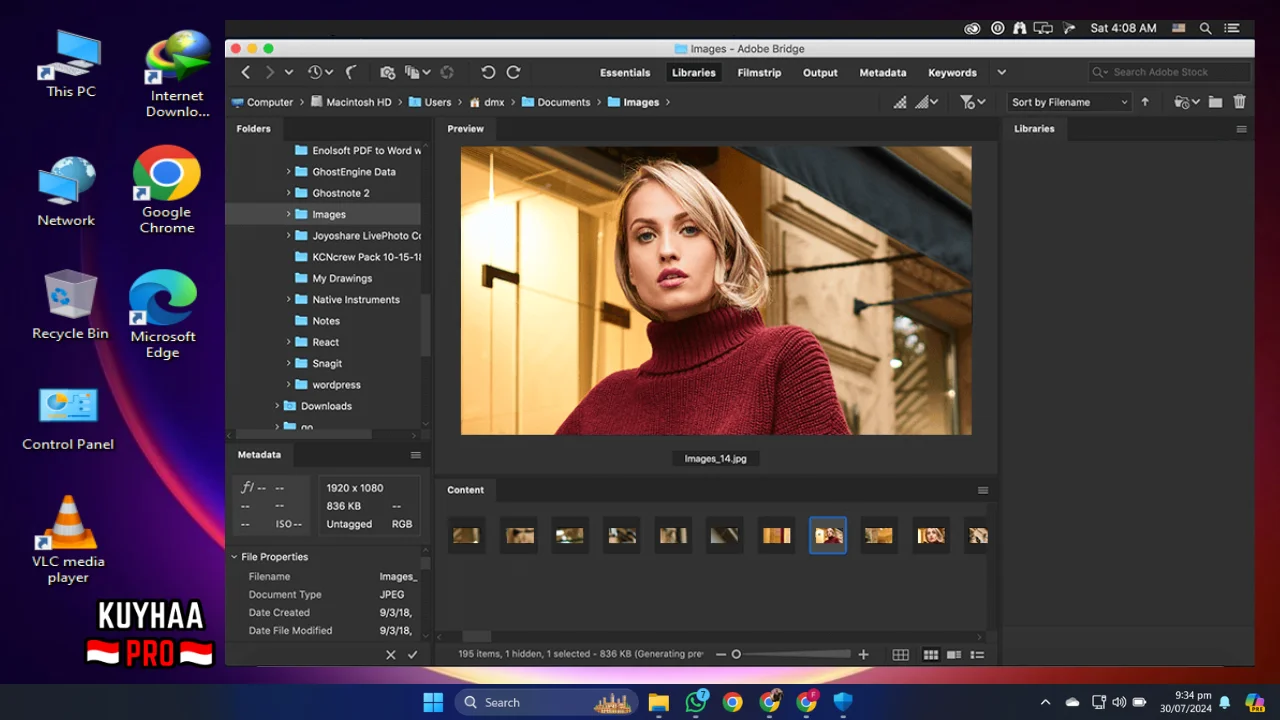Viewport: 1280px width, 720px height.
Task: Select the wordpress folder
Action: (x=336, y=385)
